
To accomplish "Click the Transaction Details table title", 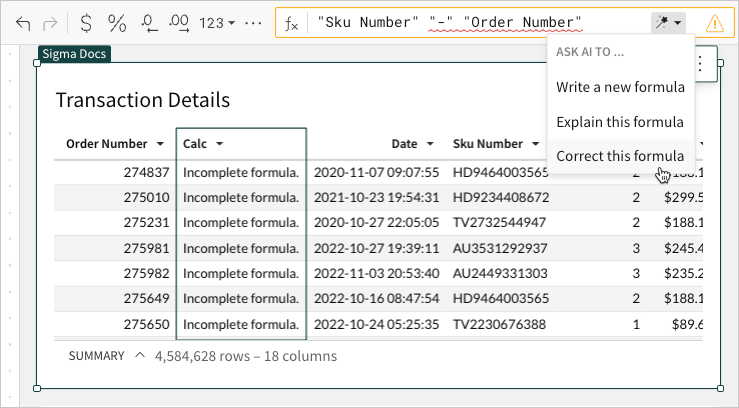I will 143,100.
